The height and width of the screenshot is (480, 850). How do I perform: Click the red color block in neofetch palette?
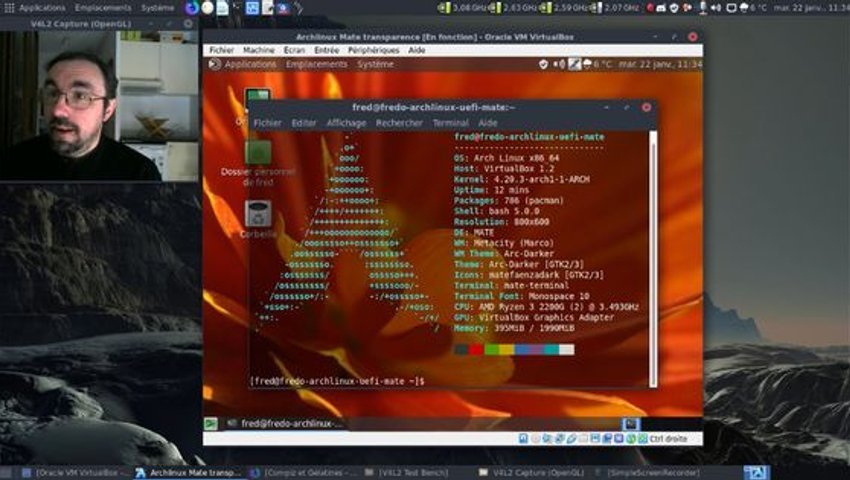tap(476, 350)
